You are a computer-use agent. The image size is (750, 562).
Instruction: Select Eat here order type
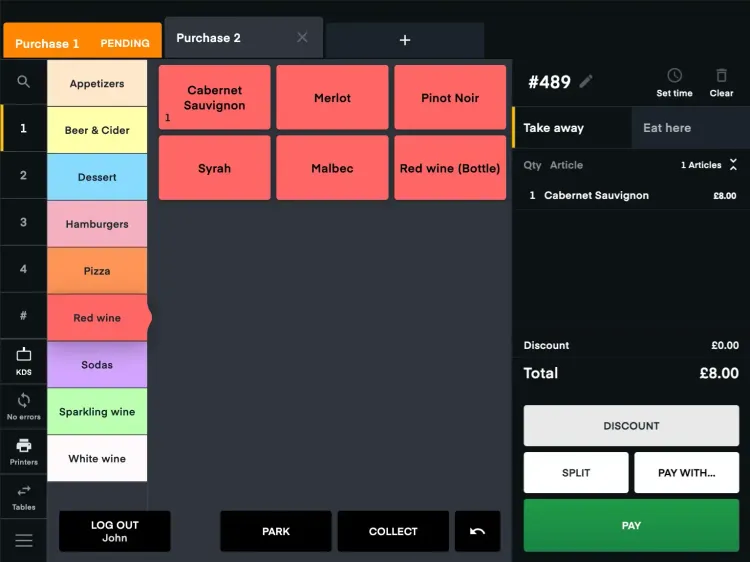point(691,128)
